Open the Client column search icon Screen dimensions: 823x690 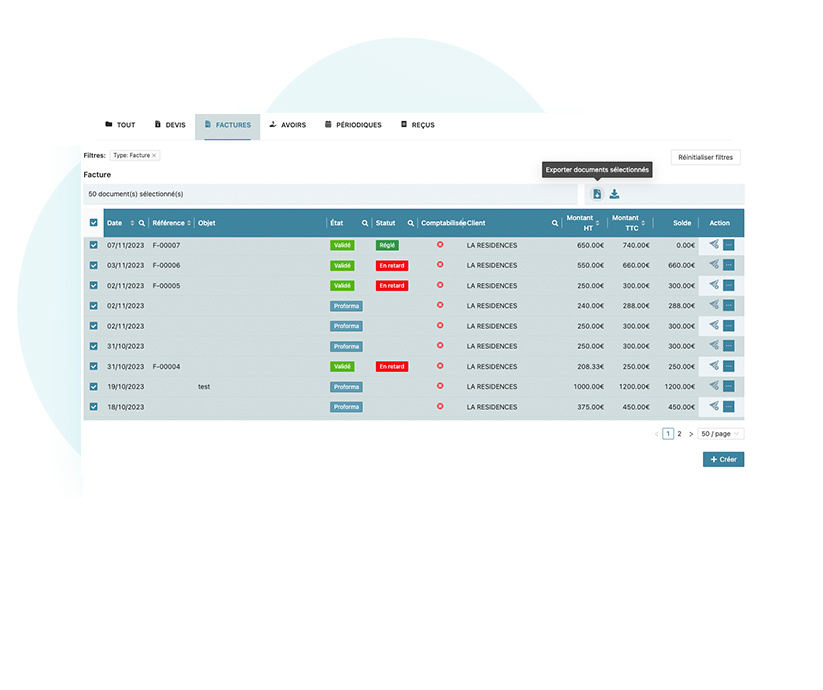point(555,223)
